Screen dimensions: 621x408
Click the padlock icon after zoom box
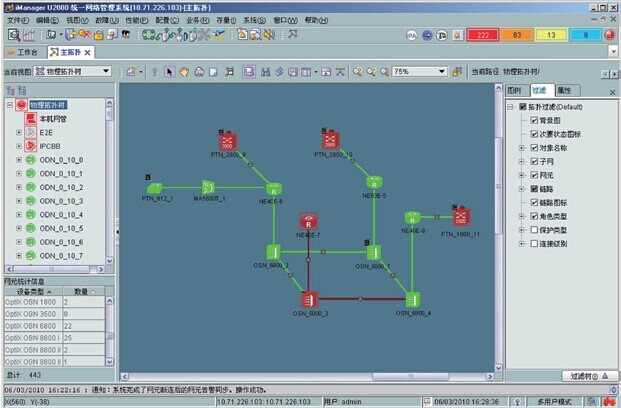(457, 72)
